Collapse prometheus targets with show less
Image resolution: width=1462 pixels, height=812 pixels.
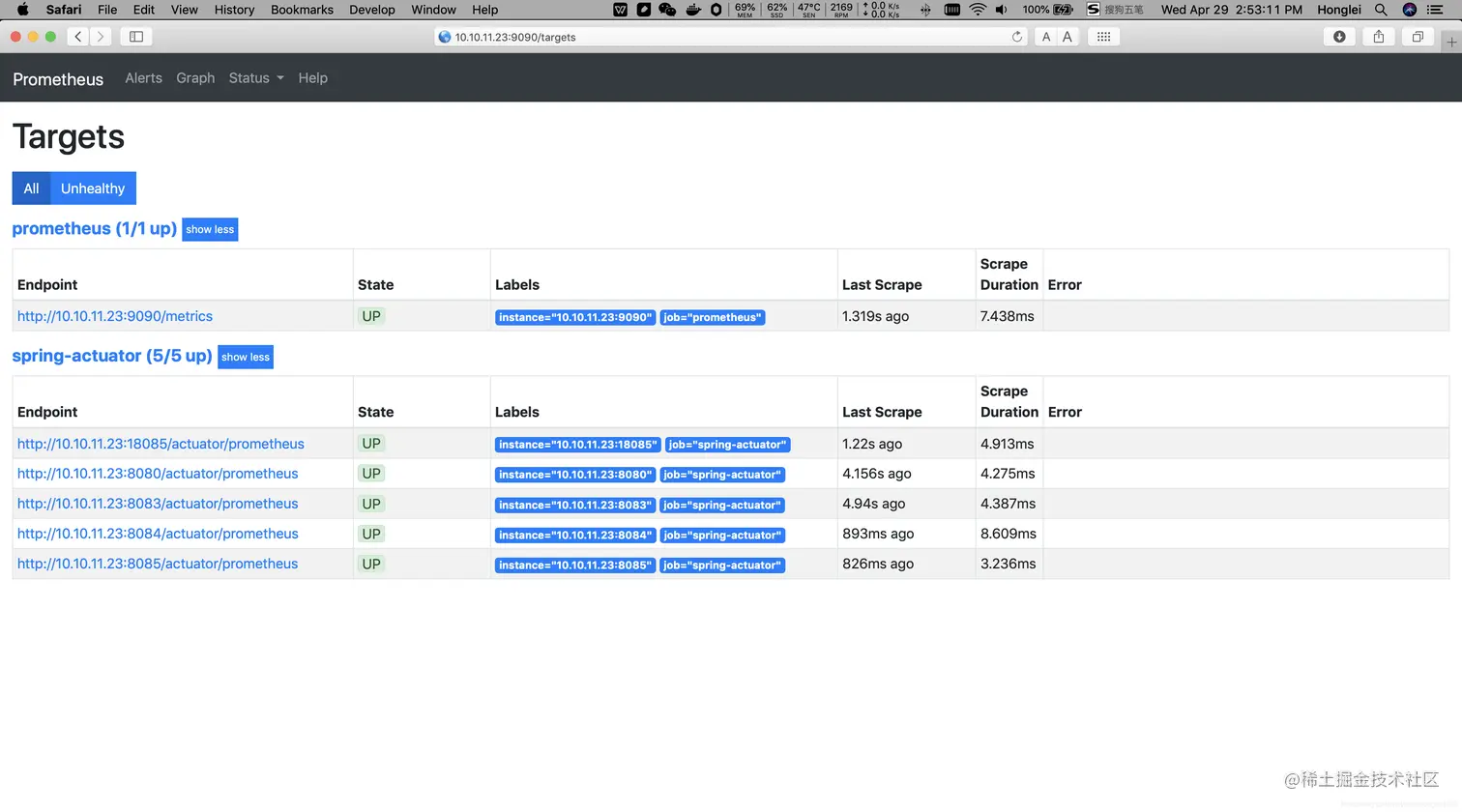point(210,230)
